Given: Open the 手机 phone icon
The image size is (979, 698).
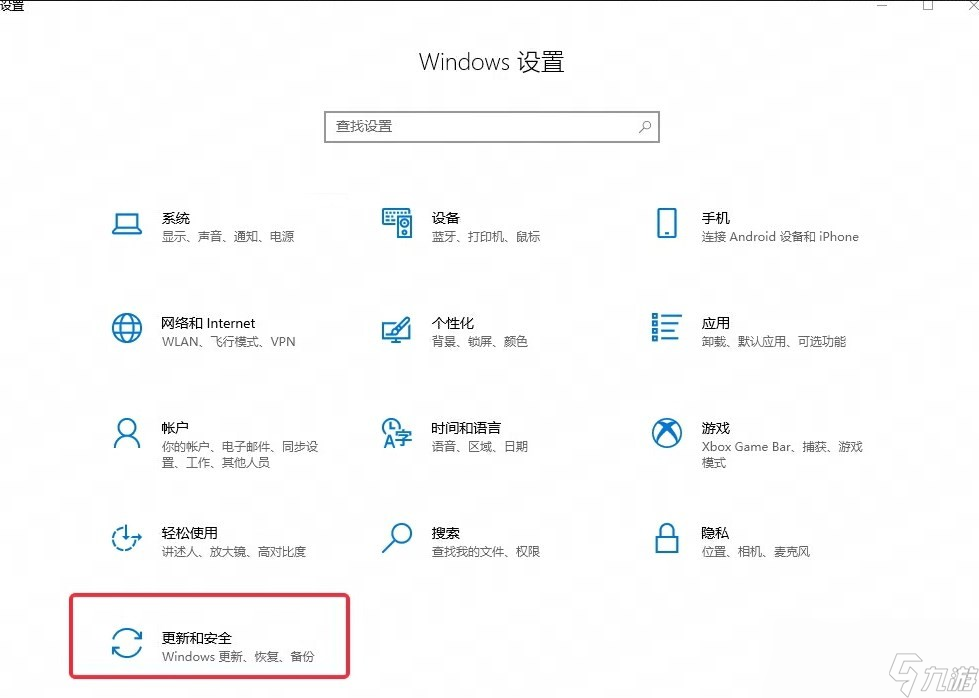Looking at the screenshot, I should [667, 223].
